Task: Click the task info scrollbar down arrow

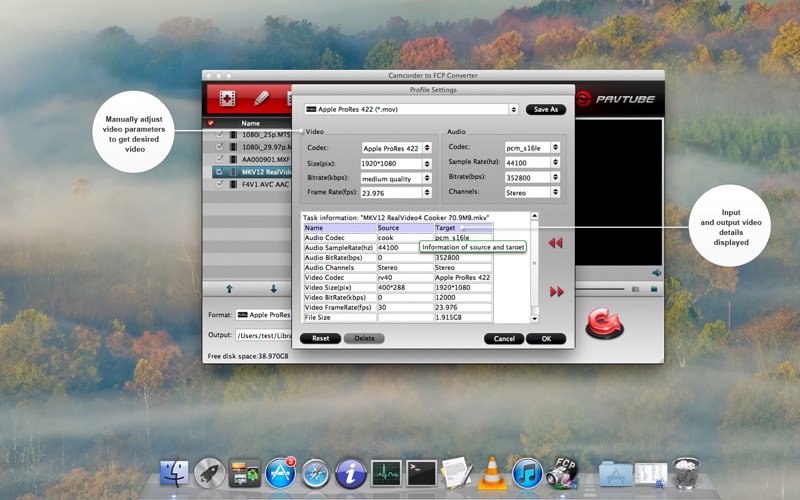Action: tap(535, 319)
